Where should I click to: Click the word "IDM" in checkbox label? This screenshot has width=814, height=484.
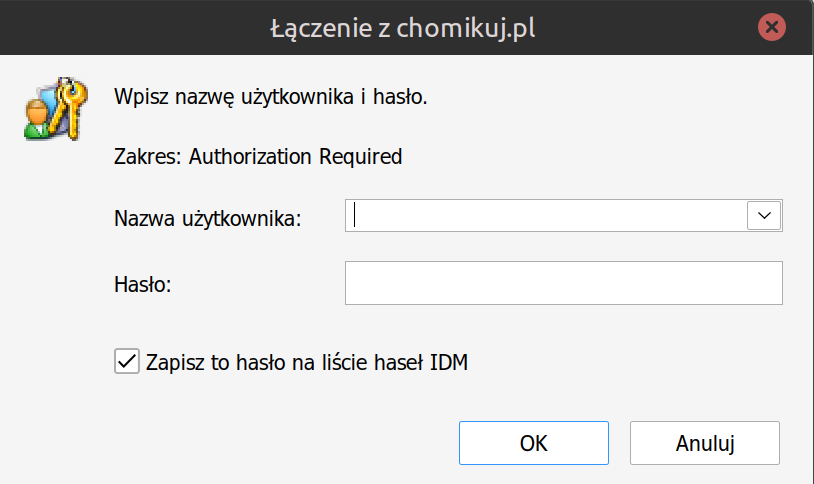[449, 362]
